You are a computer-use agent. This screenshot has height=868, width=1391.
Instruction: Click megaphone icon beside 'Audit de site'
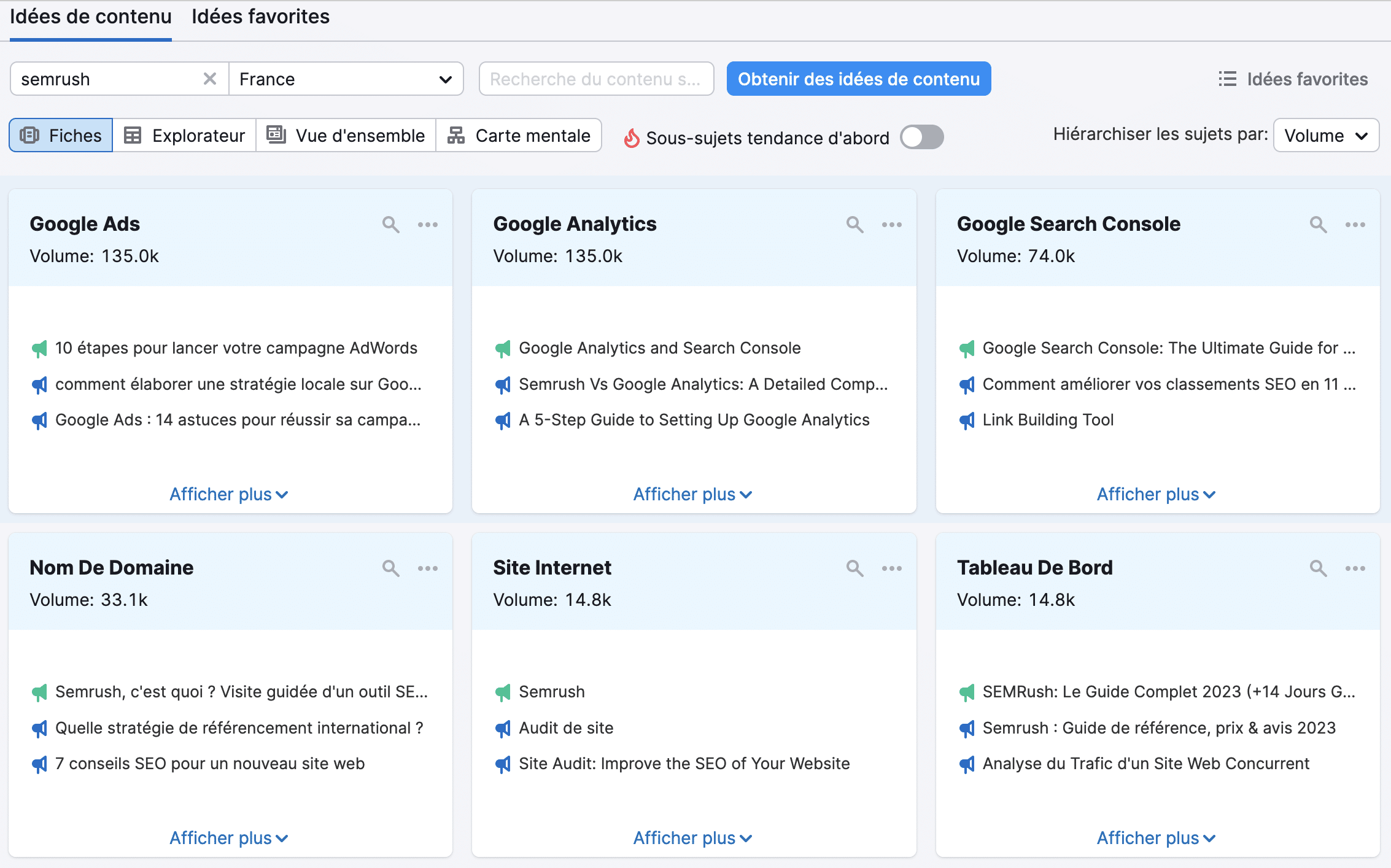[503, 729]
